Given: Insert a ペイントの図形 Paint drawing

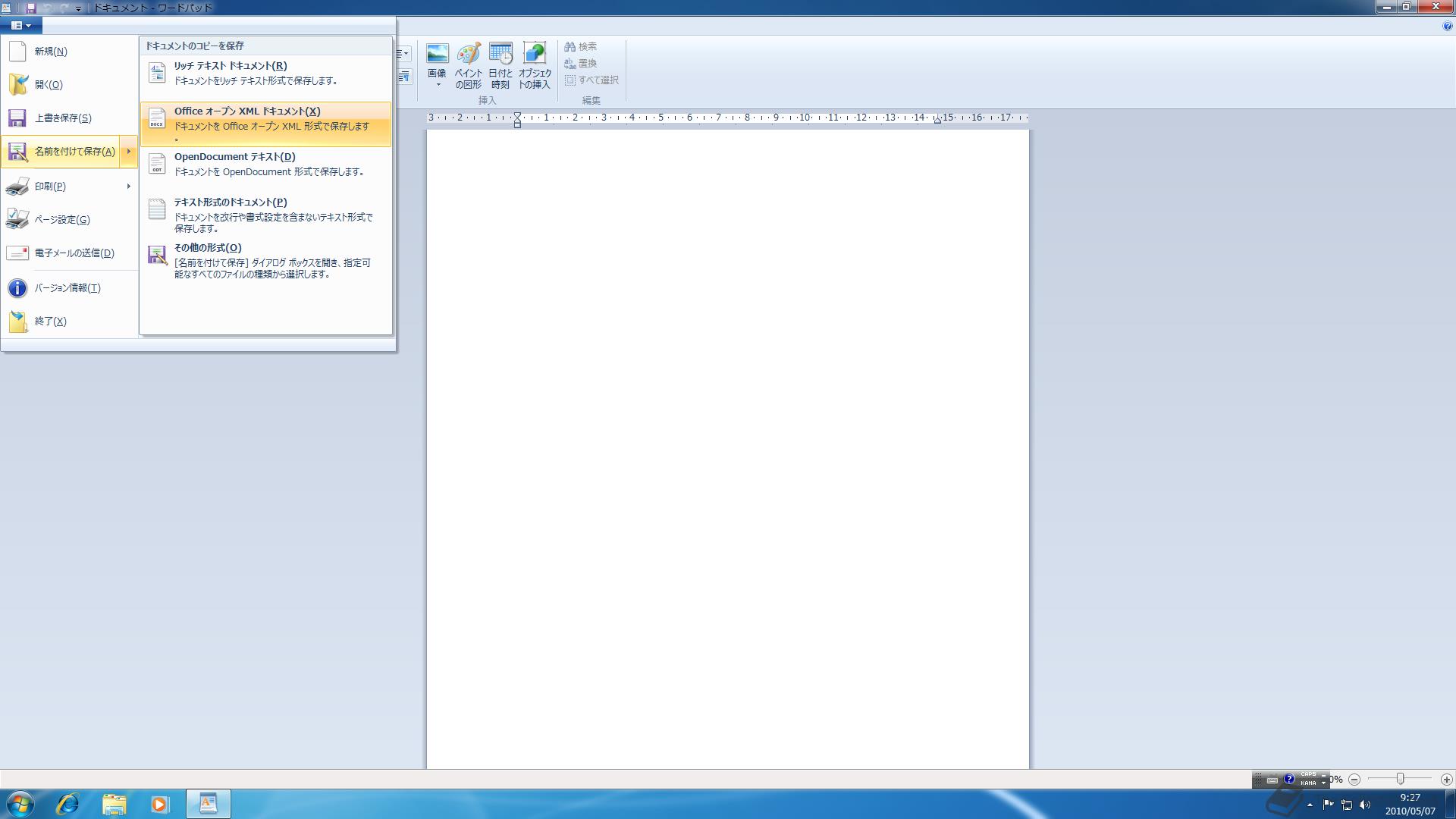Looking at the screenshot, I should (469, 66).
